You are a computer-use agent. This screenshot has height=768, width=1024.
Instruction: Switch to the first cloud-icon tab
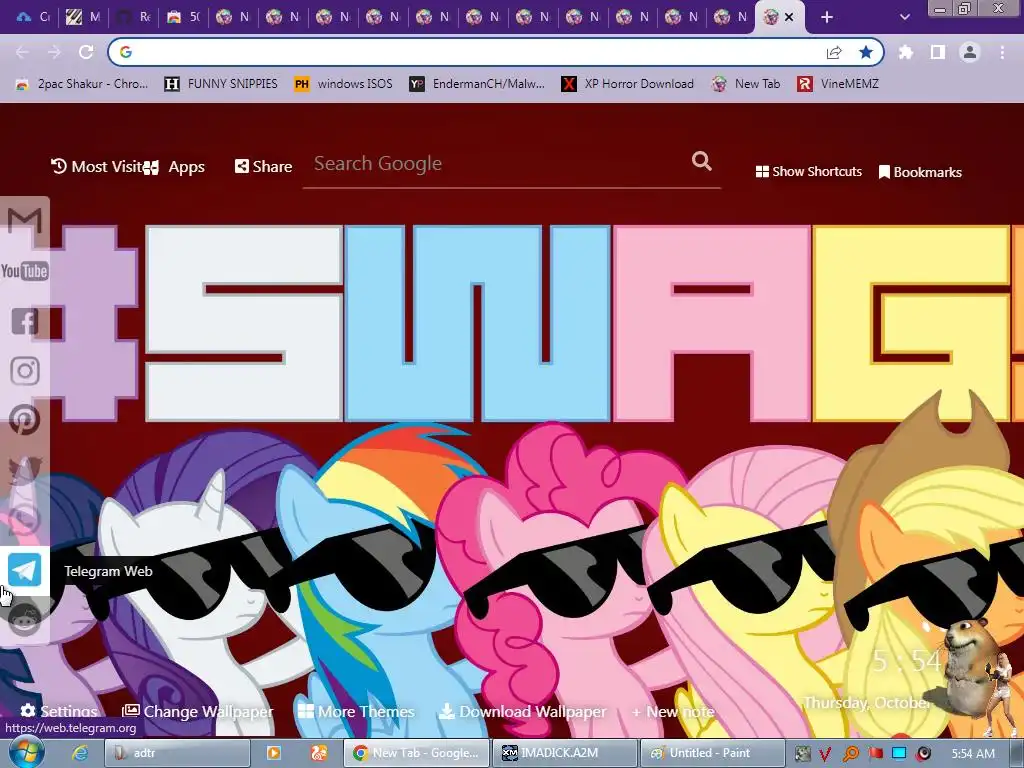33,18
